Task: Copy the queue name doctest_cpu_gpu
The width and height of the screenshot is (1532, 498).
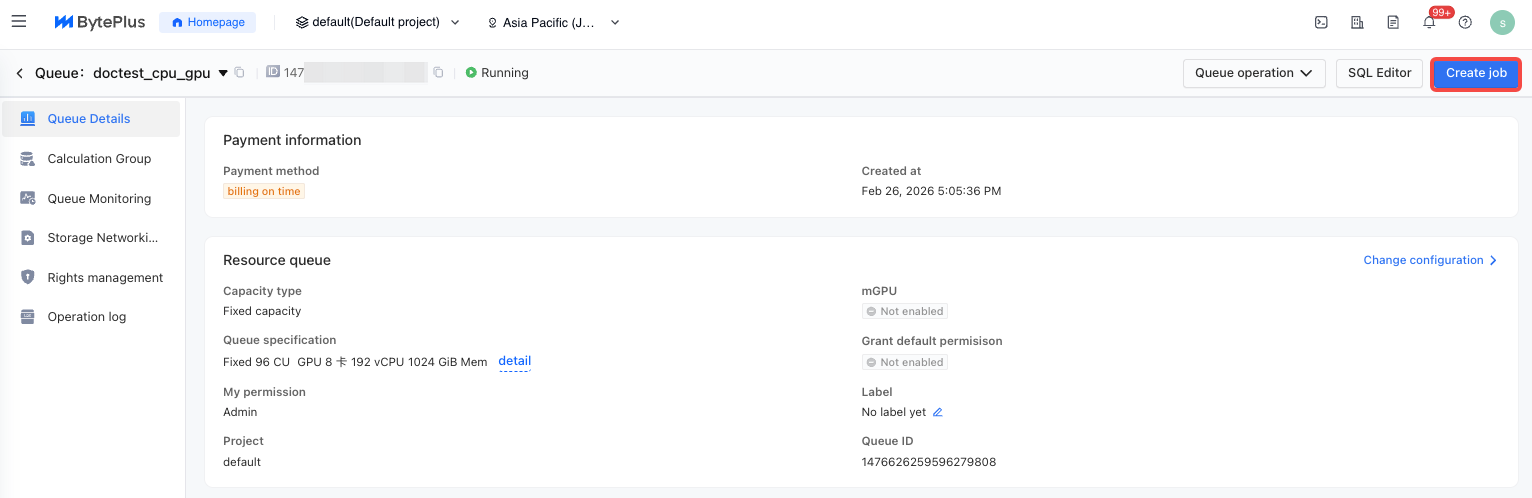Action: pyautogui.click(x=239, y=73)
